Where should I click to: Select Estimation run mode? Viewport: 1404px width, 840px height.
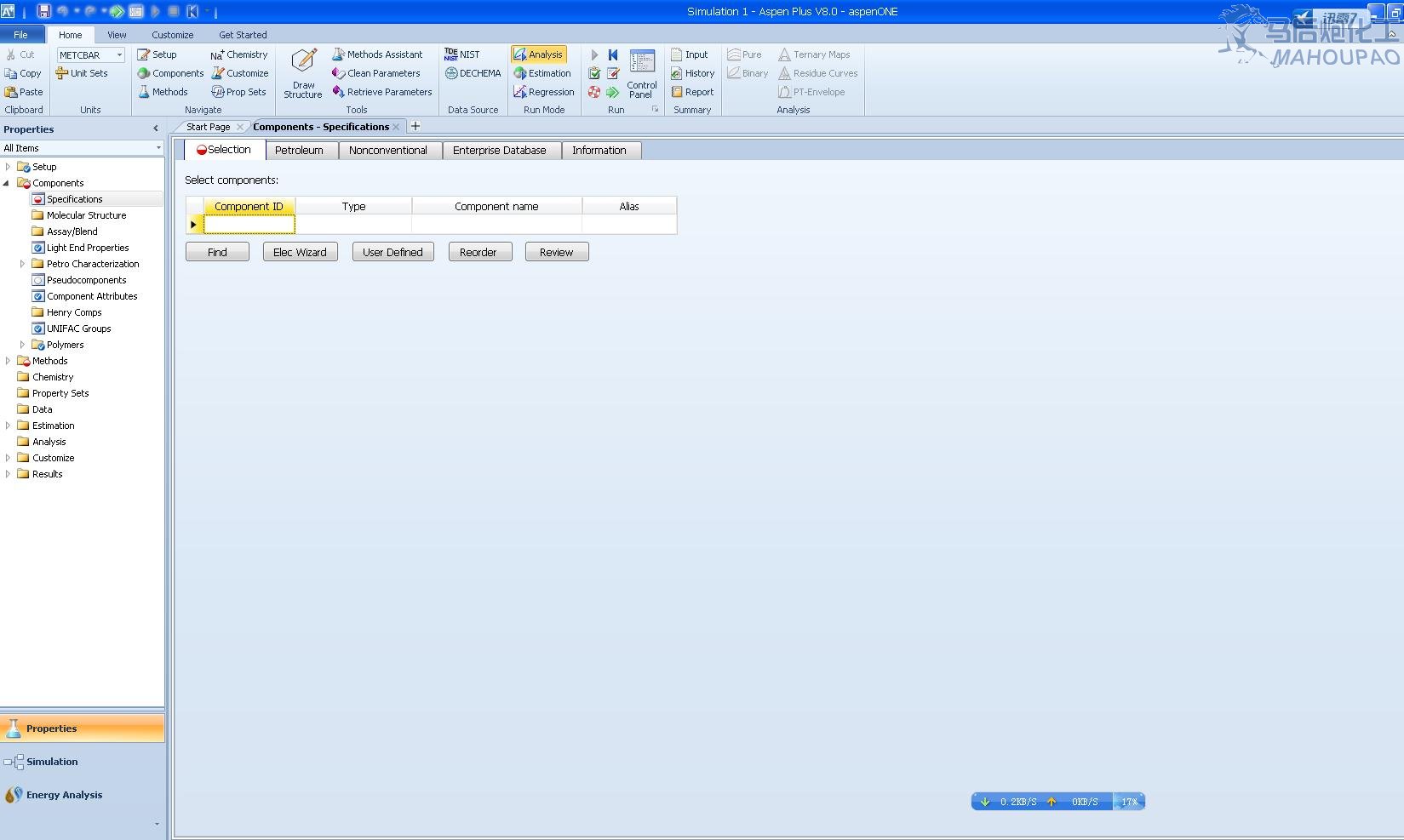542,73
